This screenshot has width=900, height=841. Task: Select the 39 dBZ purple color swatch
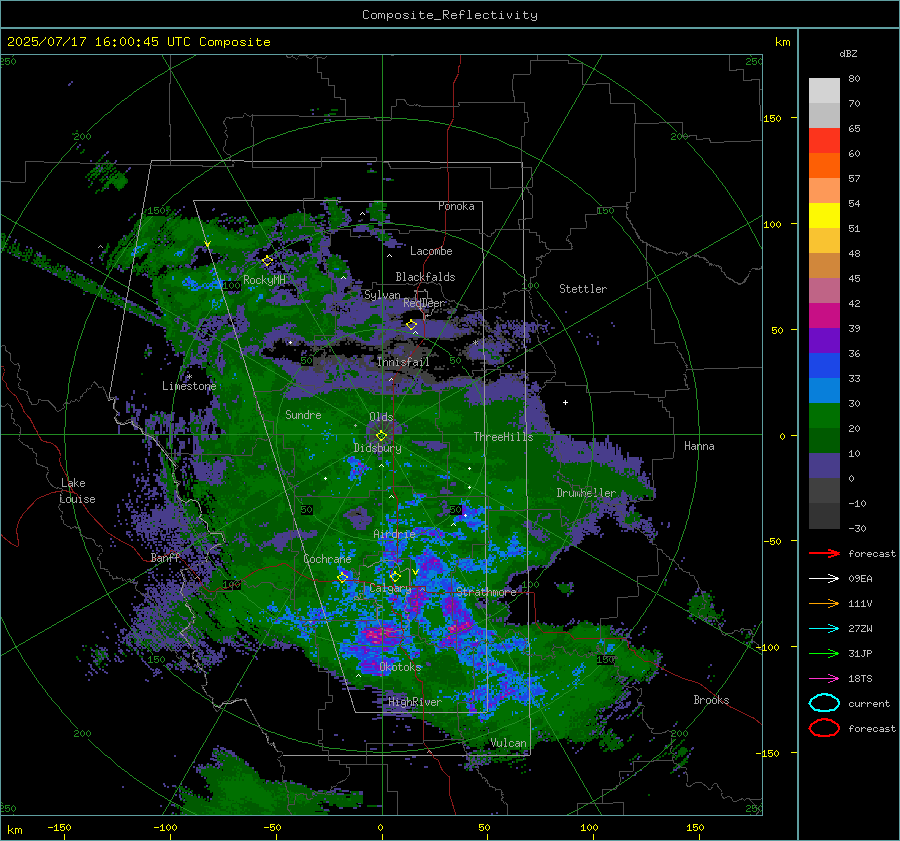pyautogui.click(x=824, y=340)
